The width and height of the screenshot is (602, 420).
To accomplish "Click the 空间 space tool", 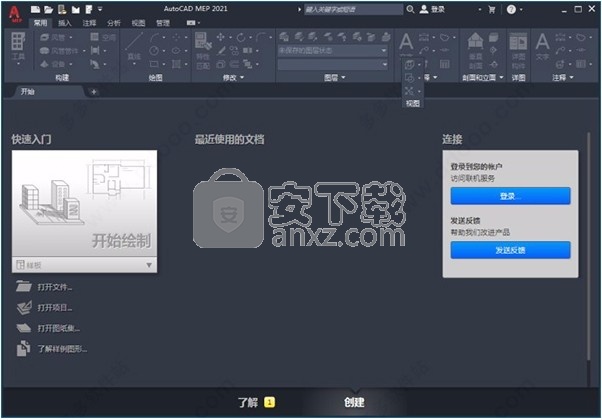I will point(103,37).
